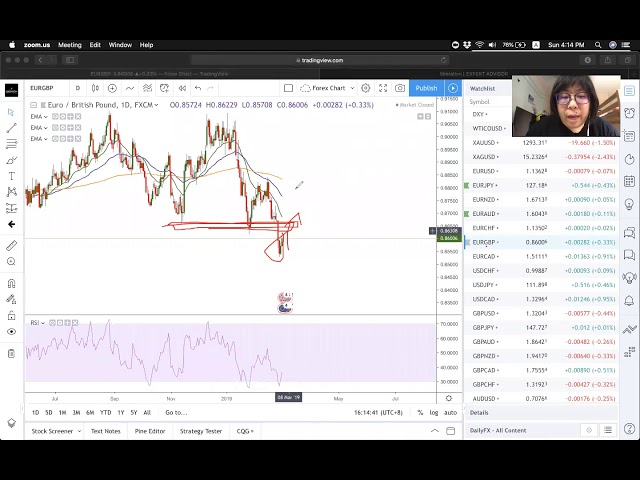Image resolution: width=640 pixels, height=480 pixels.
Task: Toggle log scale on price axis
Action: (x=433, y=412)
